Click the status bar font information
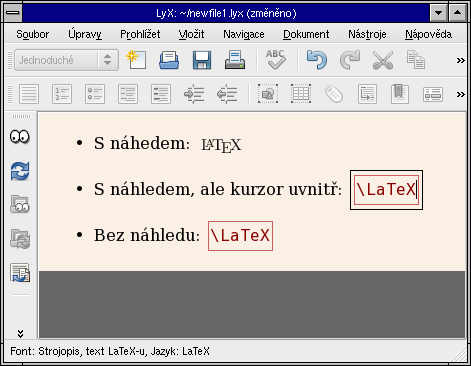The image size is (471, 366). point(110,351)
